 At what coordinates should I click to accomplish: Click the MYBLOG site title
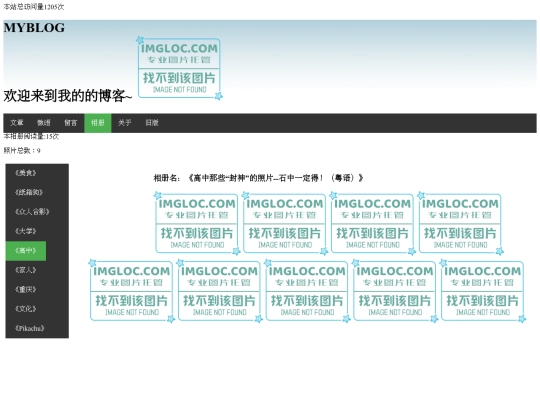tap(34, 28)
